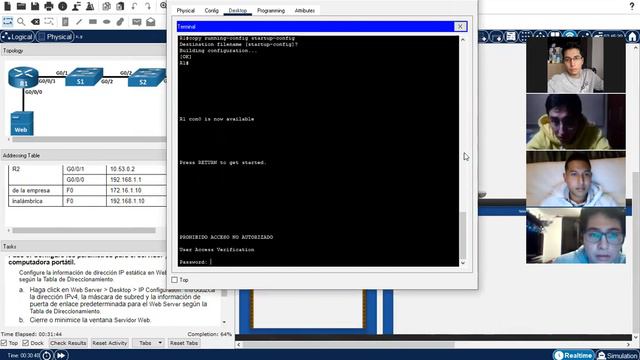Toggle the Top checkbox in activity panel

click(x=4, y=343)
